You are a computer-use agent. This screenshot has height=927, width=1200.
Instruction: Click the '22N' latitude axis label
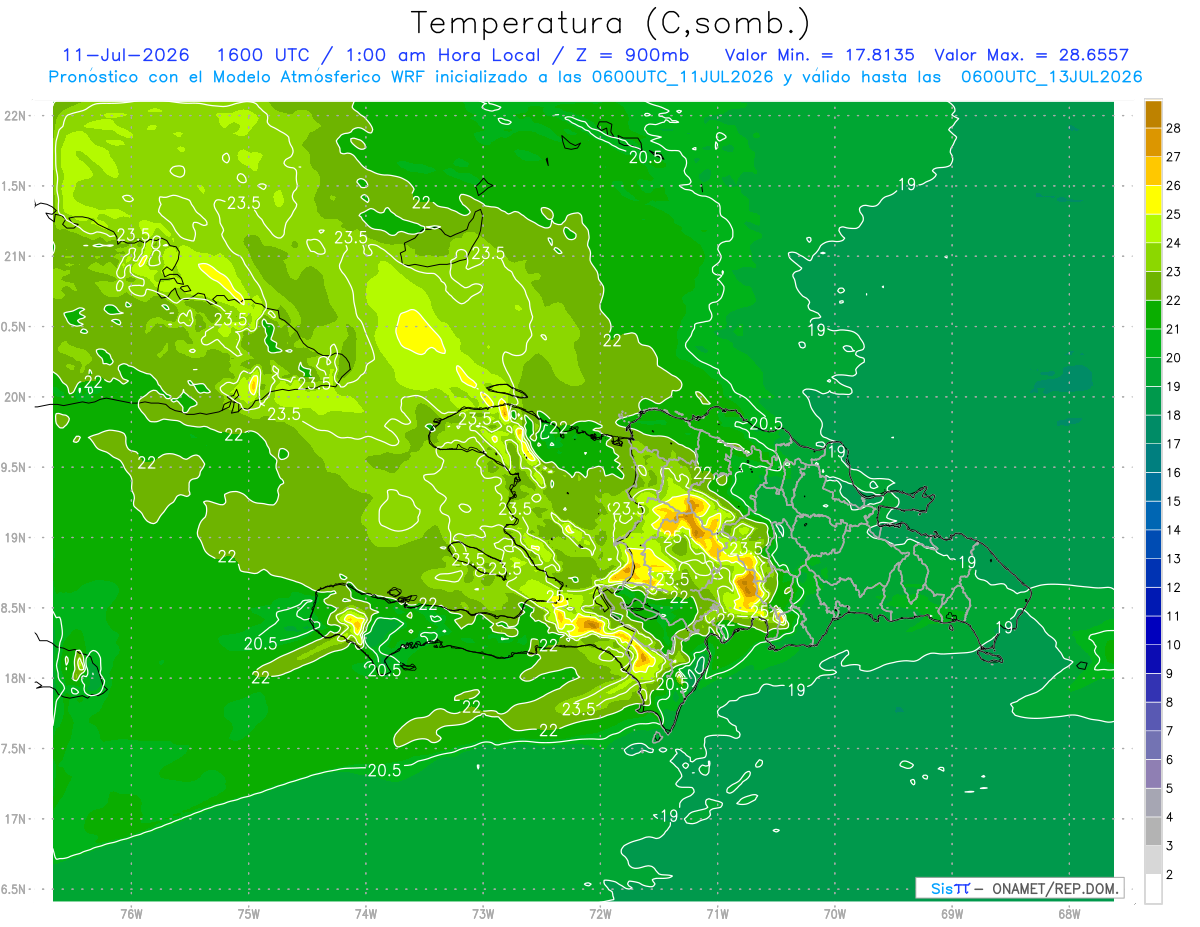pyautogui.click(x=16, y=116)
